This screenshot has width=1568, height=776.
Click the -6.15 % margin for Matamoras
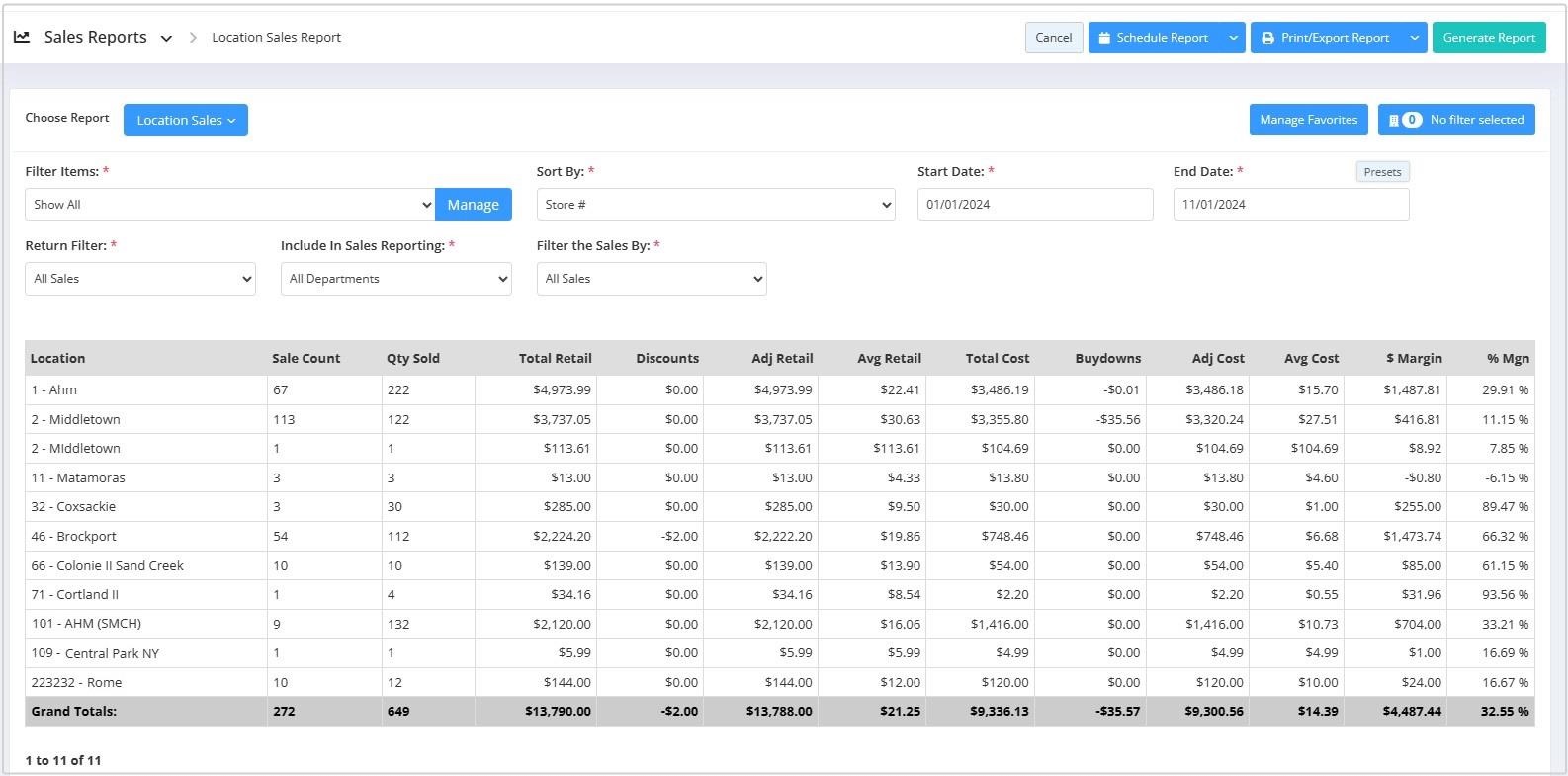click(x=1507, y=477)
